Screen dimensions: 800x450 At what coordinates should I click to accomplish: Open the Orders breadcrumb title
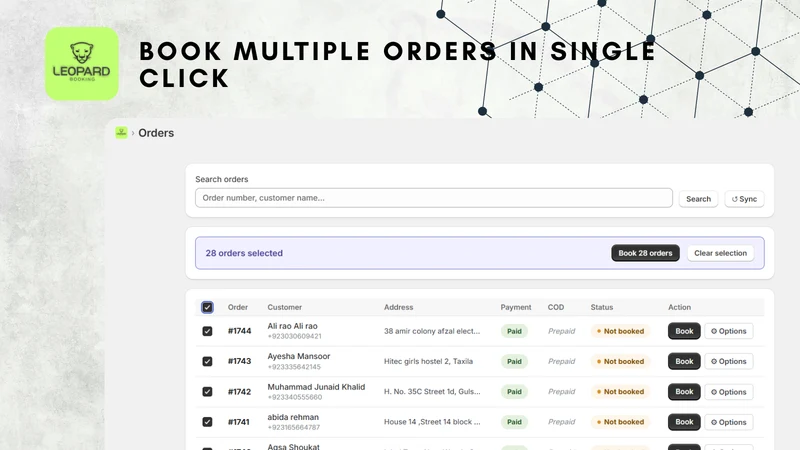pyautogui.click(x=156, y=133)
